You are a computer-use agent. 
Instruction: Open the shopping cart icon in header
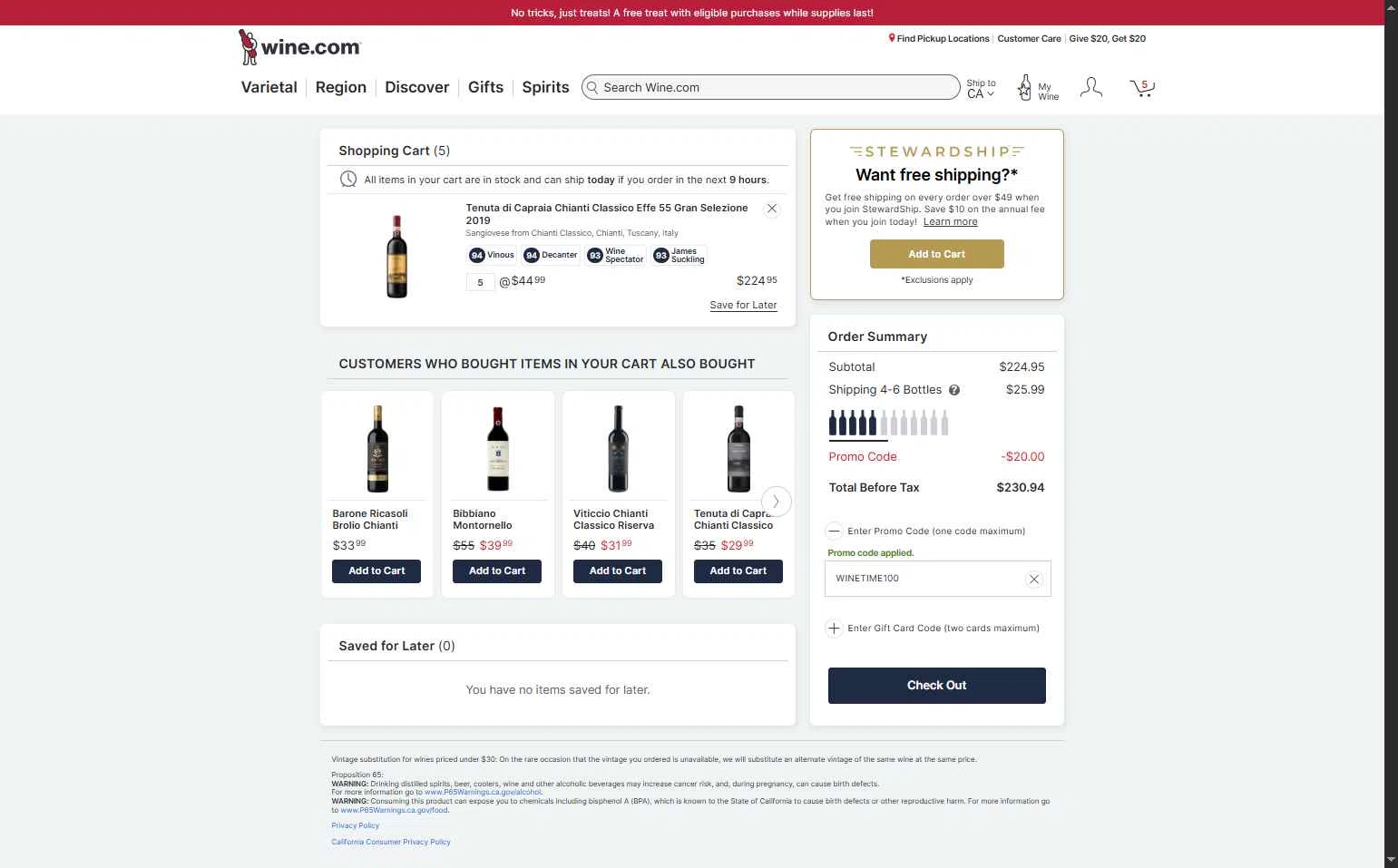pyautogui.click(x=1141, y=88)
